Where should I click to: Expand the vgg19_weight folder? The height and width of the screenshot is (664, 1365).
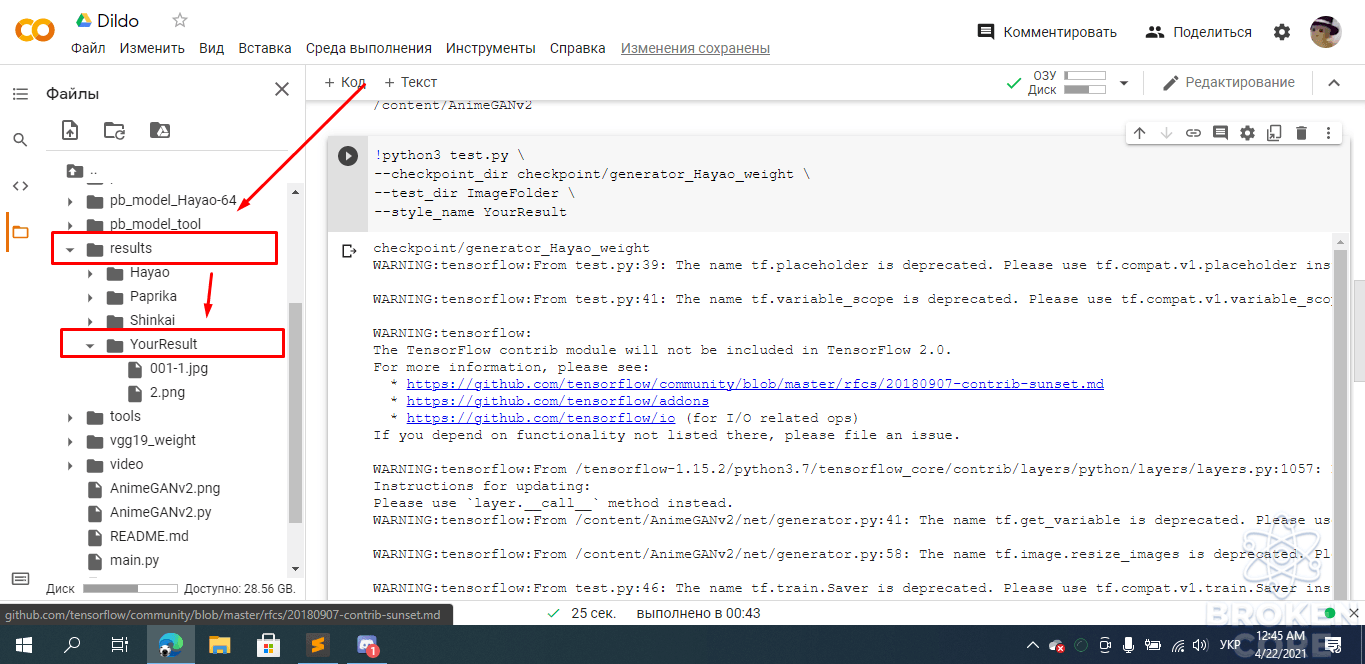(x=70, y=441)
